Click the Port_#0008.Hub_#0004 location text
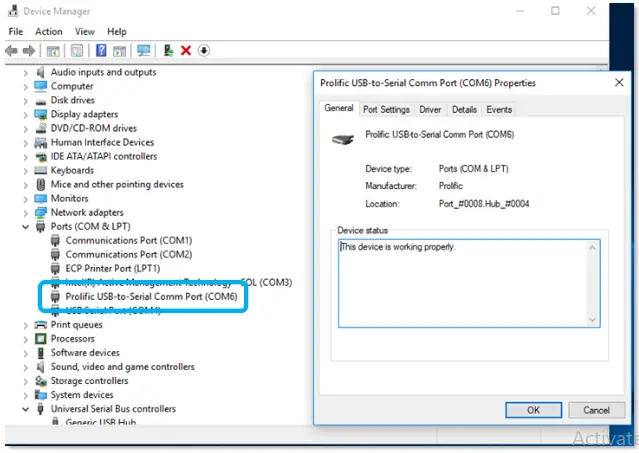Image resolution: width=639 pixels, height=453 pixels. 484,204
